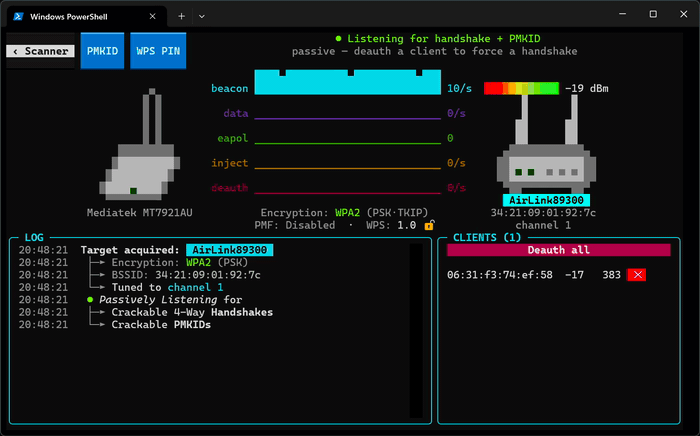Viewport: 700px width, 436px height.
Task: Click the inject rate label
Action: point(229,163)
